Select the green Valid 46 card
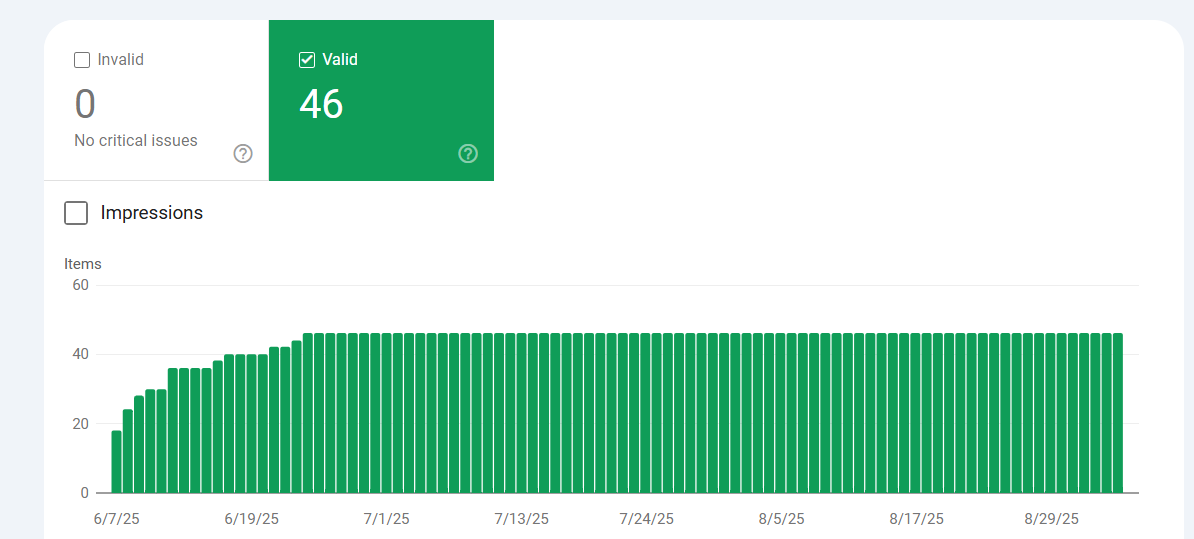The image size is (1194, 539). (x=382, y=100)
